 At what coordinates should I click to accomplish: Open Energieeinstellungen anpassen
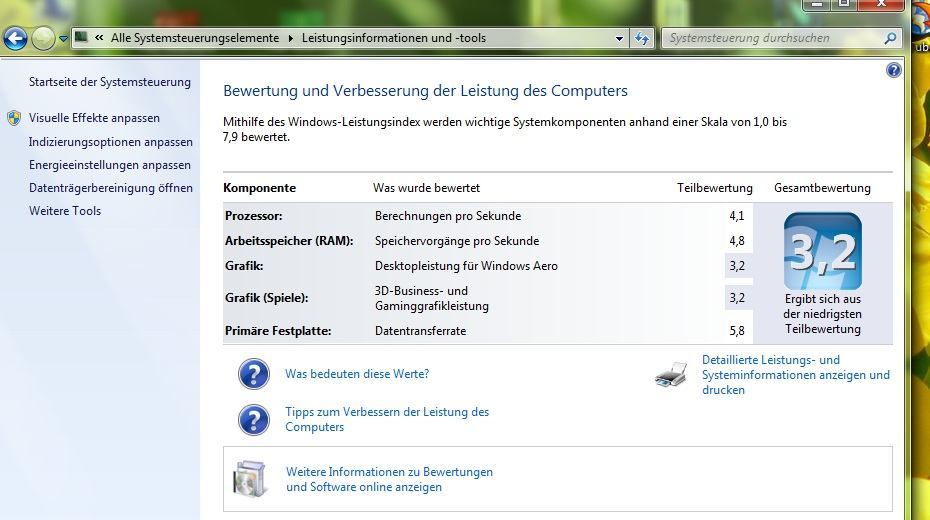[110, 165]
